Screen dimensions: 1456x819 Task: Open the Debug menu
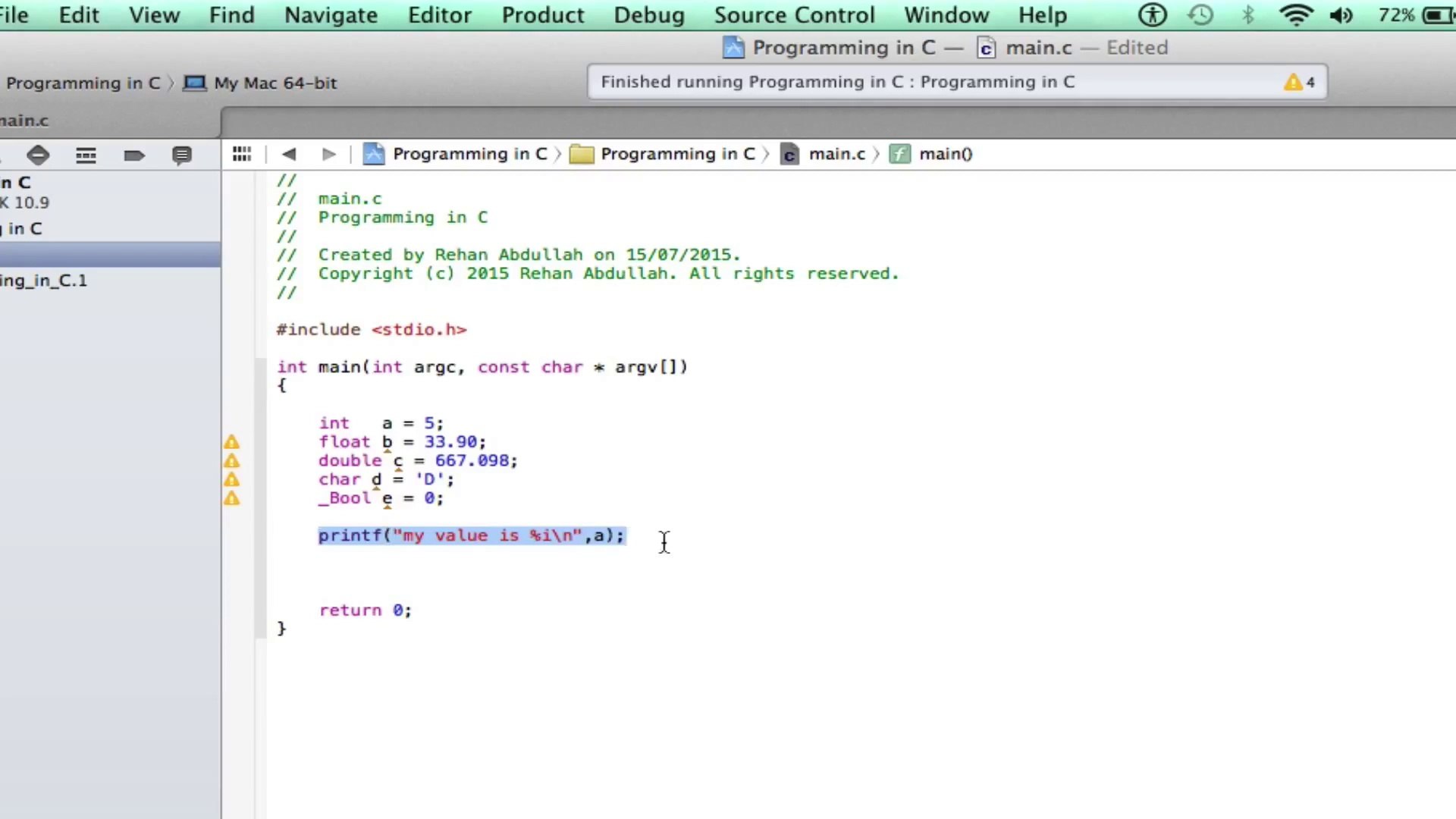click(649, 15)
